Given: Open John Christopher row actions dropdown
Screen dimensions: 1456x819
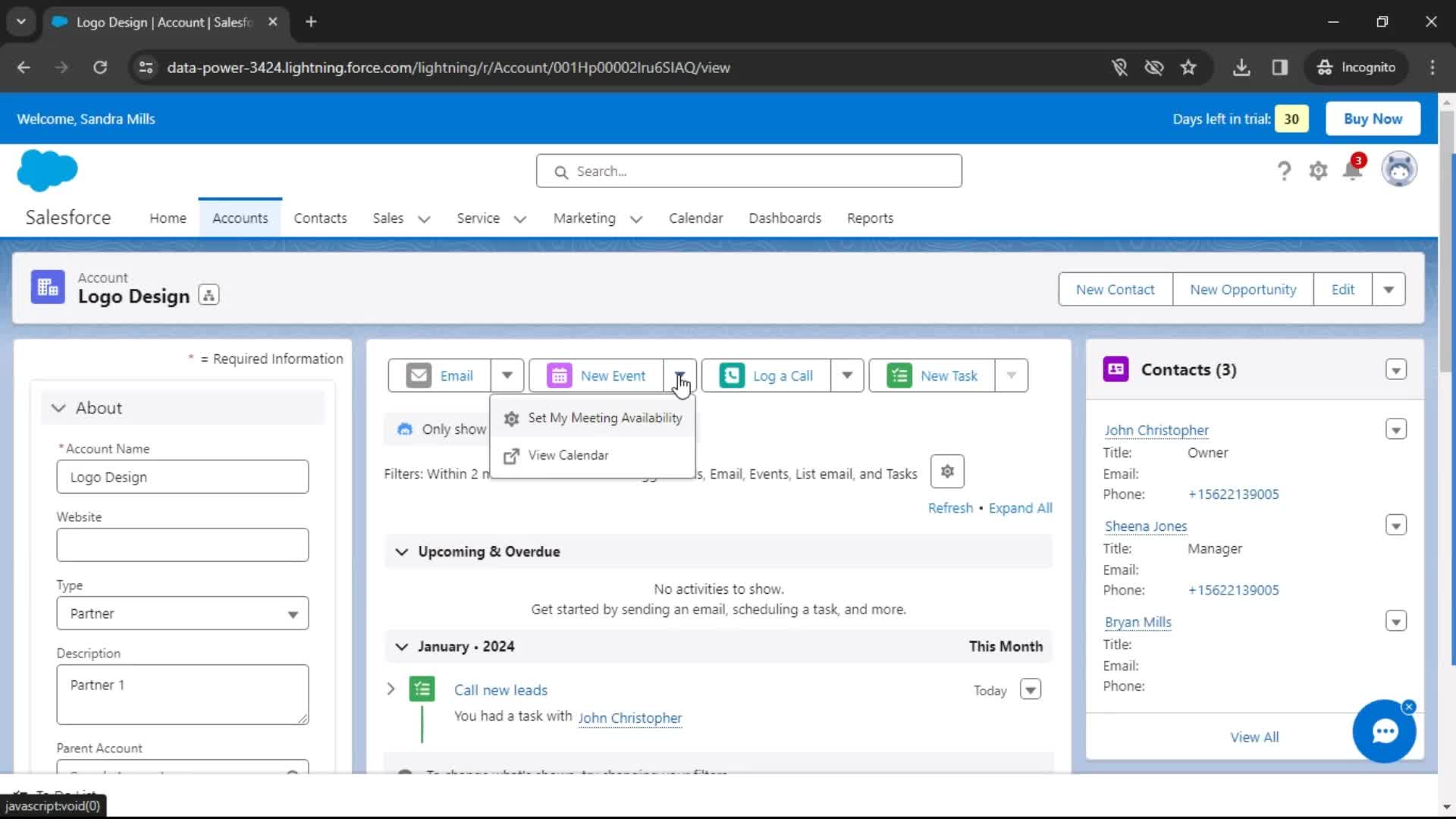Looking at the screenshot, I should (x=1396, y=429).
